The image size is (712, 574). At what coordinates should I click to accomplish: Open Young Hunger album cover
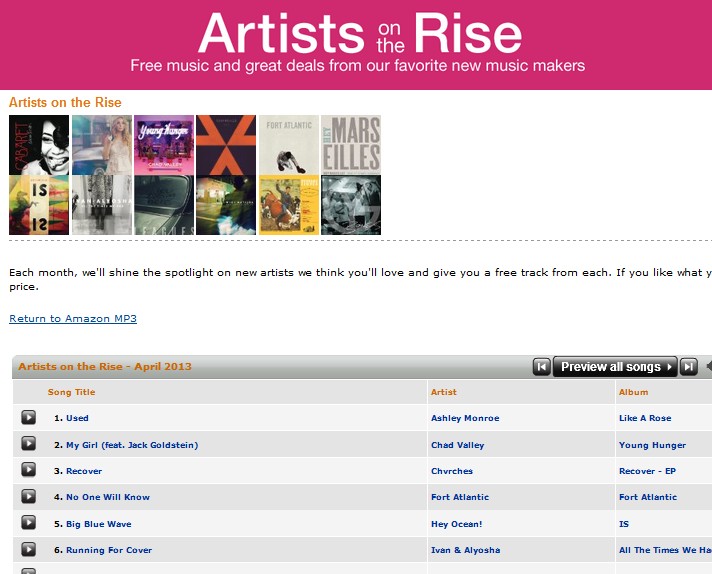point(164,145)
